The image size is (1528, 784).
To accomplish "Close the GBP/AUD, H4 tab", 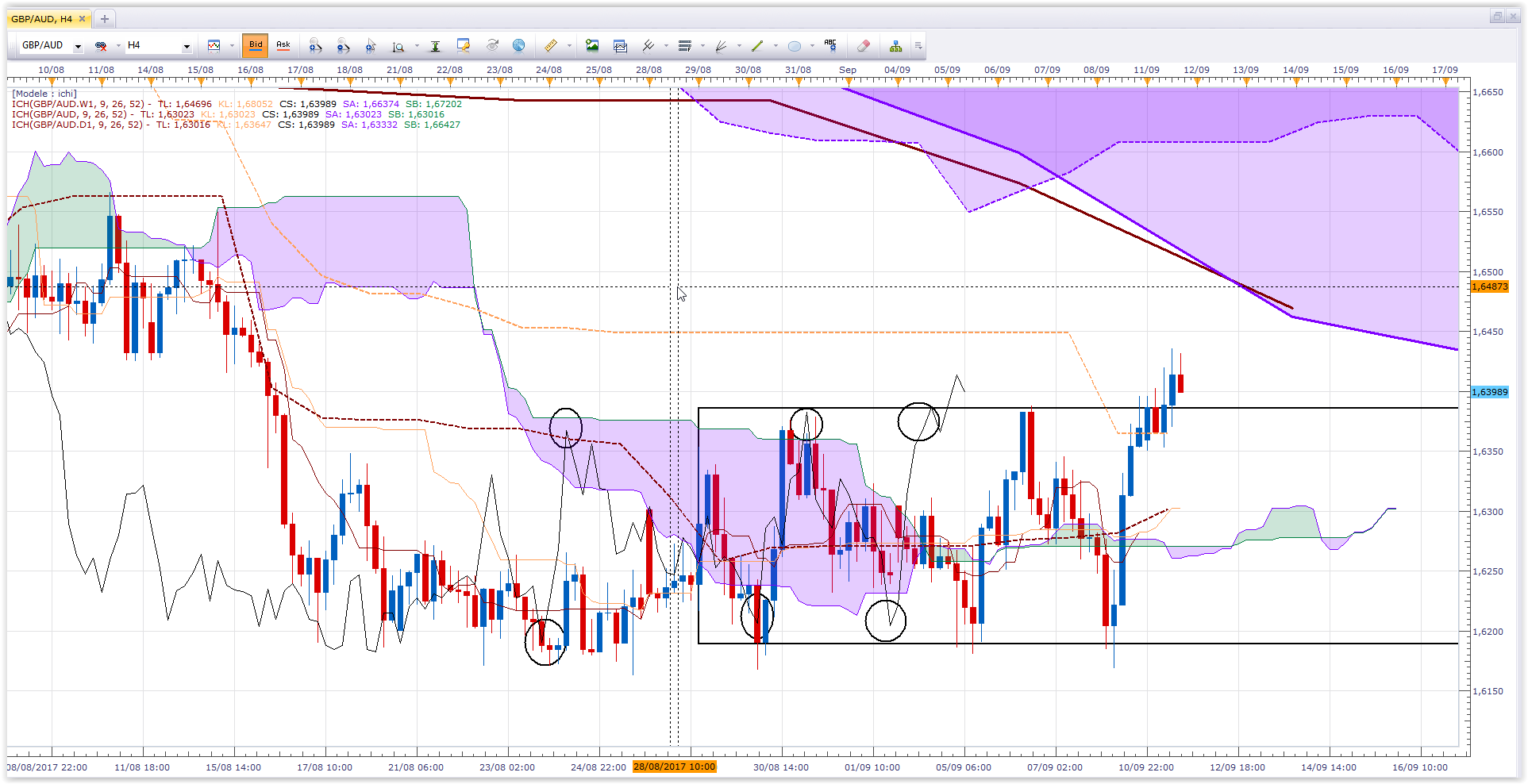I will tap(82, 18).
